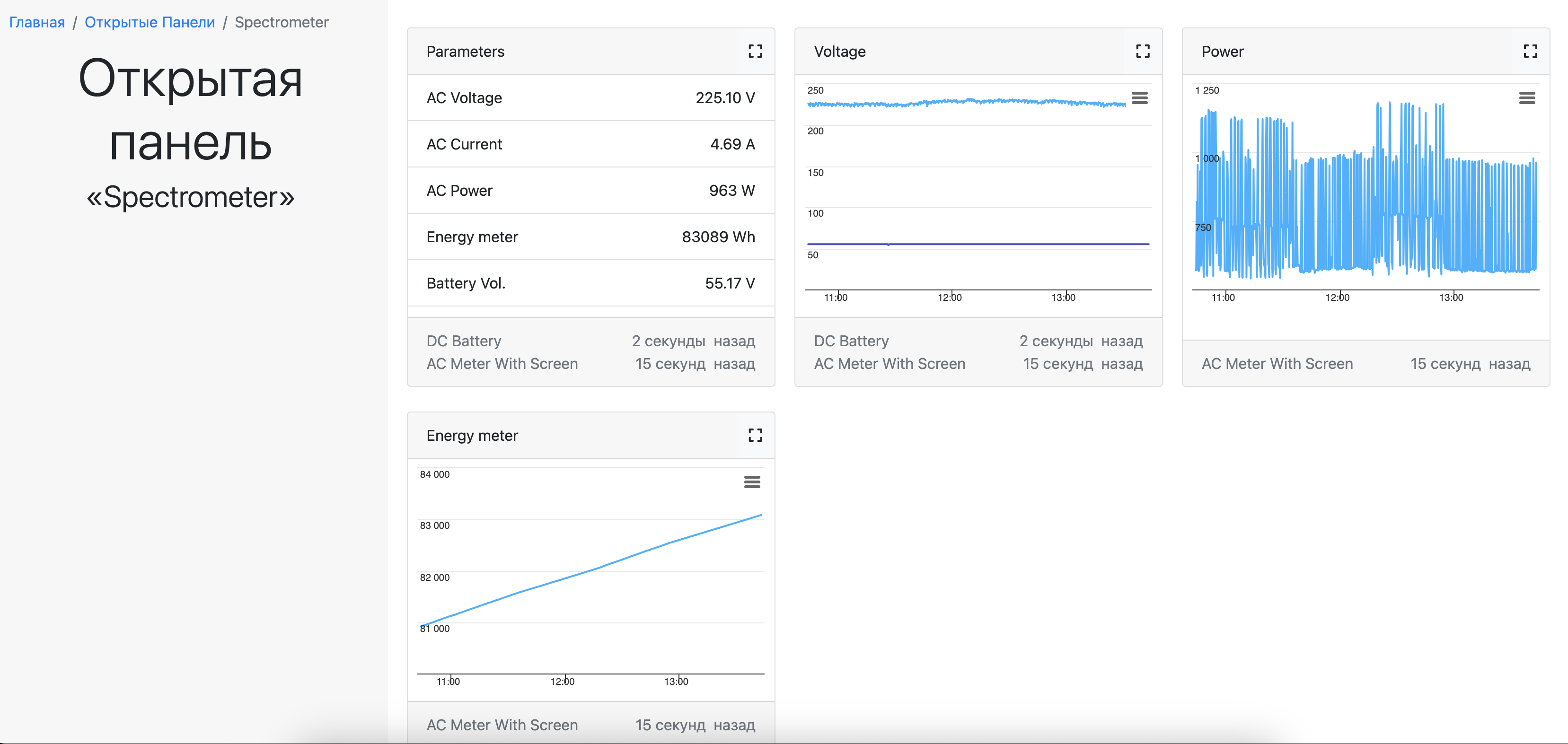This screenshot has width=1568, height=744.
Task: Click the Battery Vol. row label
Action: point(466,283)
